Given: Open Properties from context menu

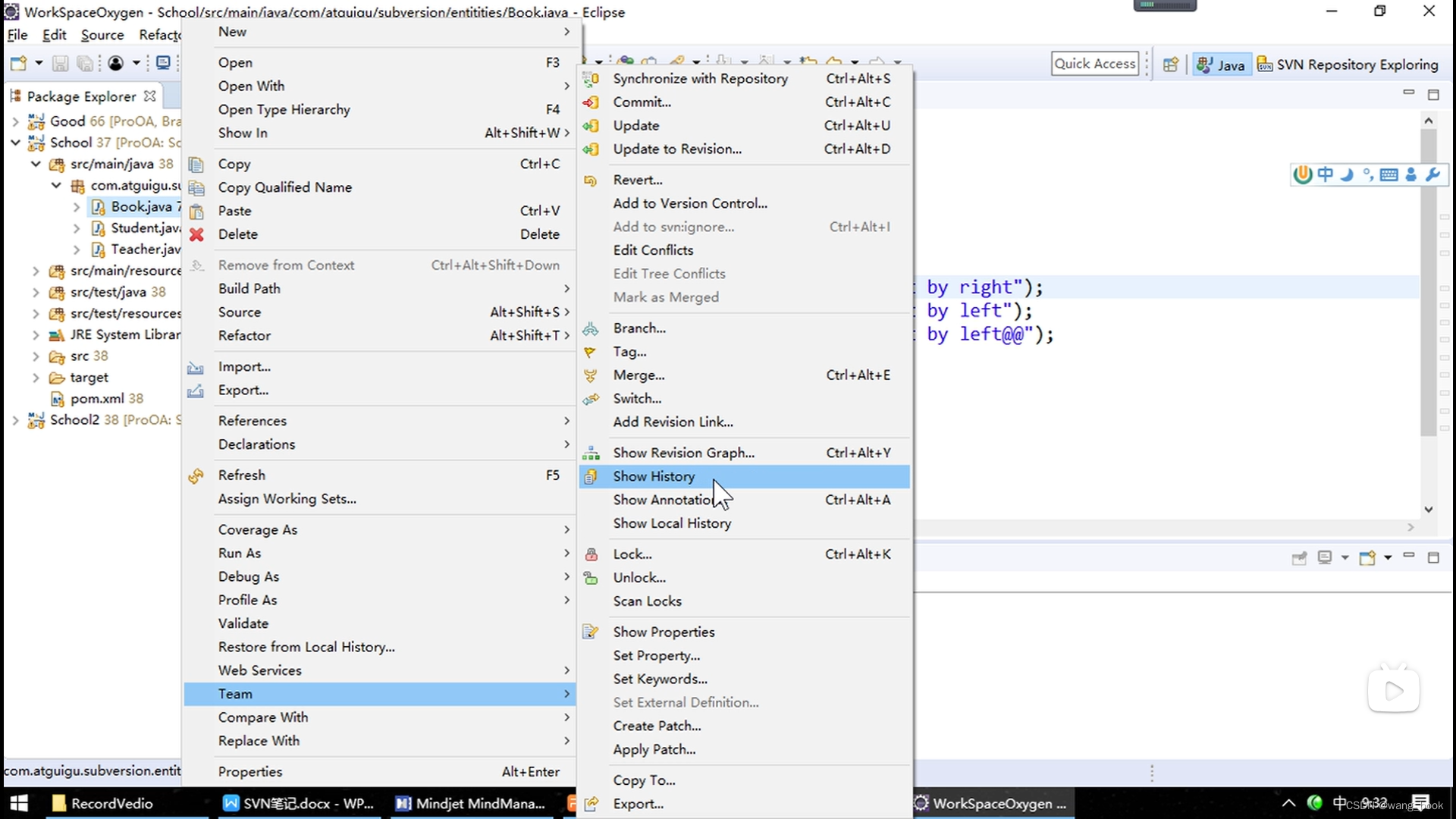Looking at the screenshot, I should [x=379, y=772].
